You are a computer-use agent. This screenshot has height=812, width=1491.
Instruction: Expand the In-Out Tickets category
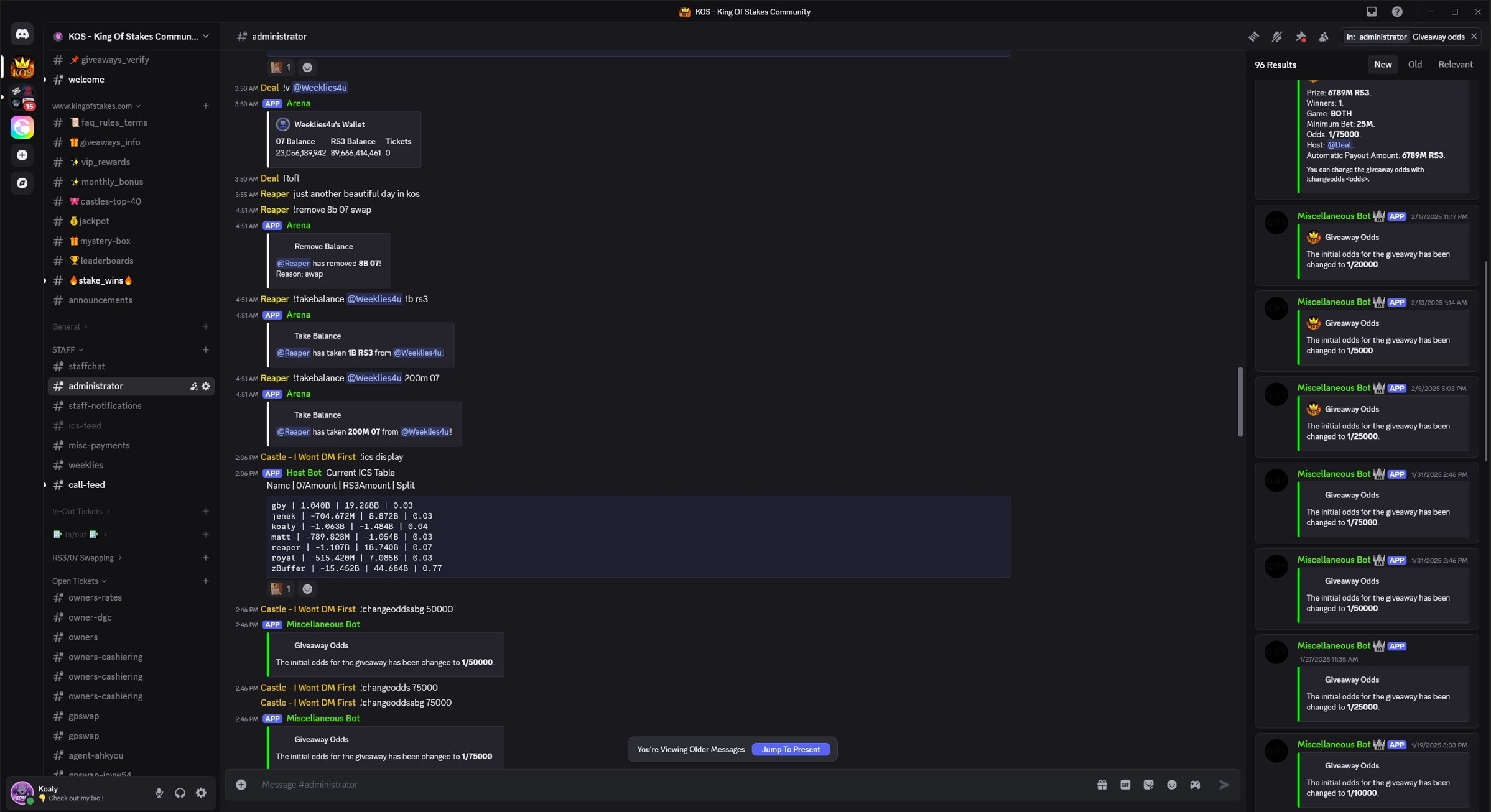tap(81, 512)
